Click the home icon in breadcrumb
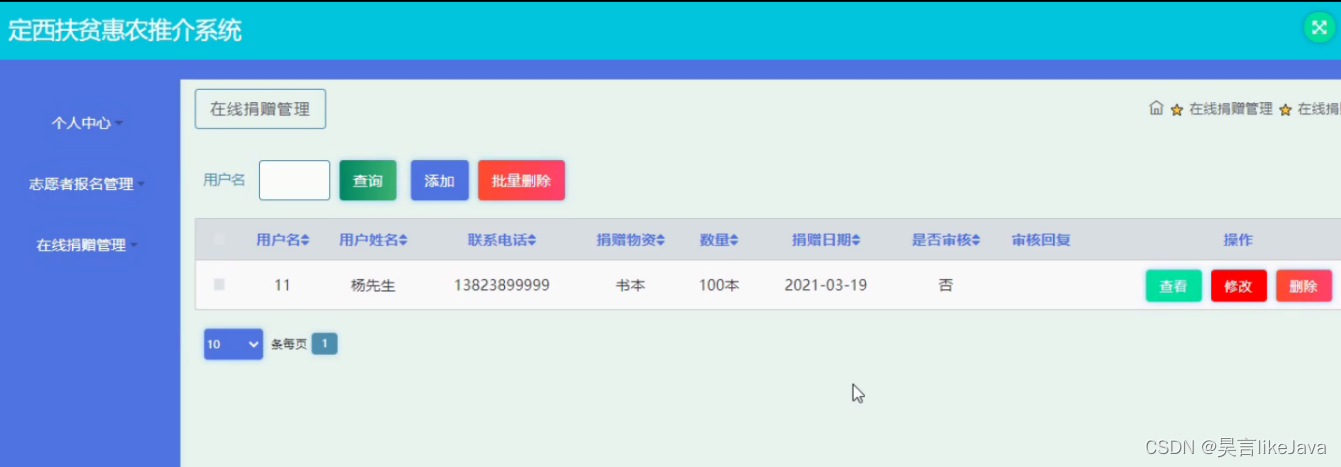 pyautogui.click(x=1156, y=108)
